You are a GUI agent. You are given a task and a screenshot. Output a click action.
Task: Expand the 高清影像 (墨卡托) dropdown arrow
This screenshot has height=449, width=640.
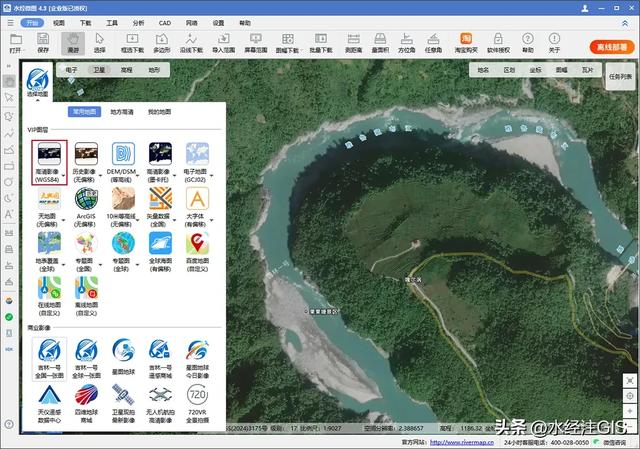(x=174, y=176)
